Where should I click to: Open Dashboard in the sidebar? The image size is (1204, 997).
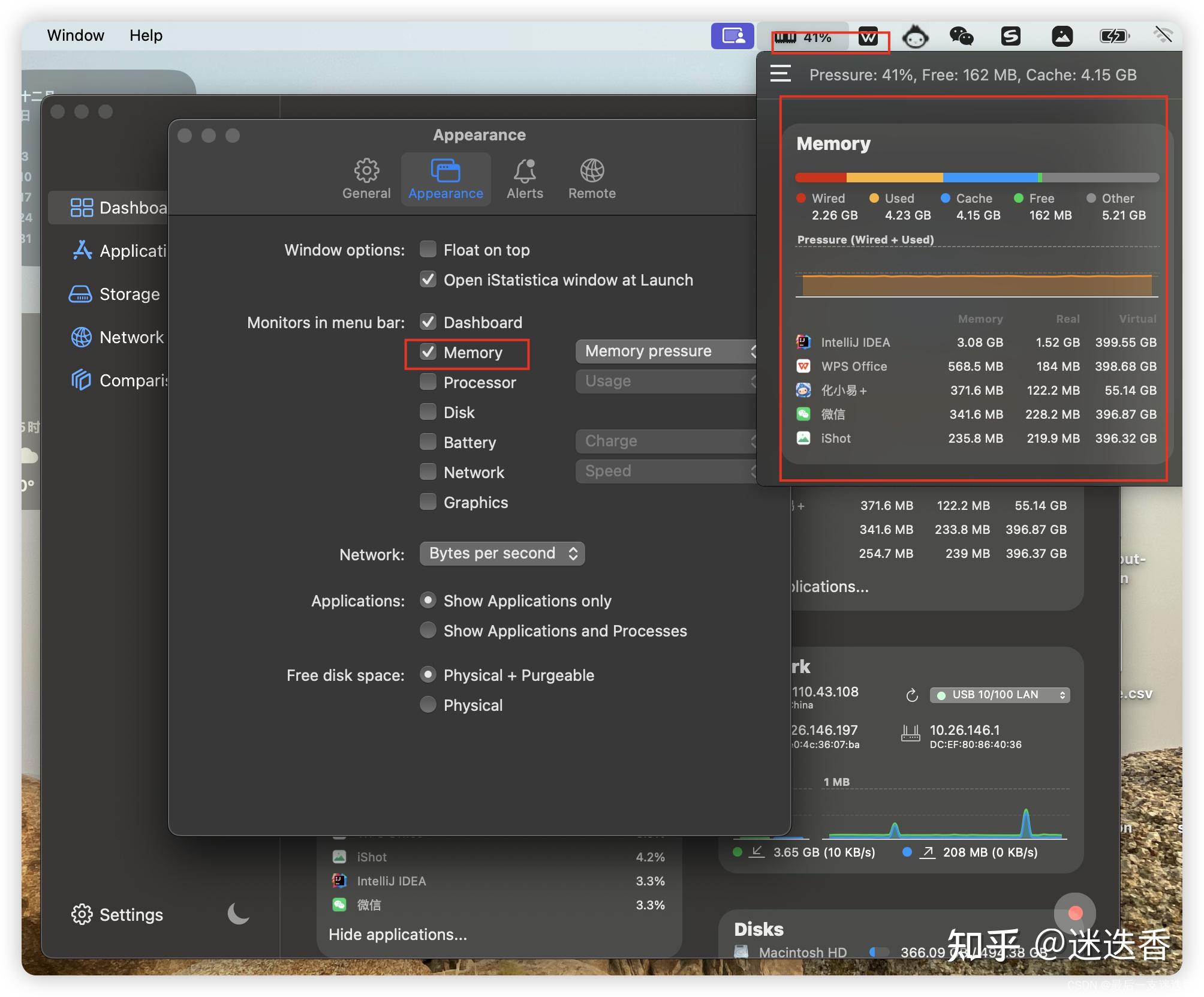pyautogui.click(x=108, y=208)
